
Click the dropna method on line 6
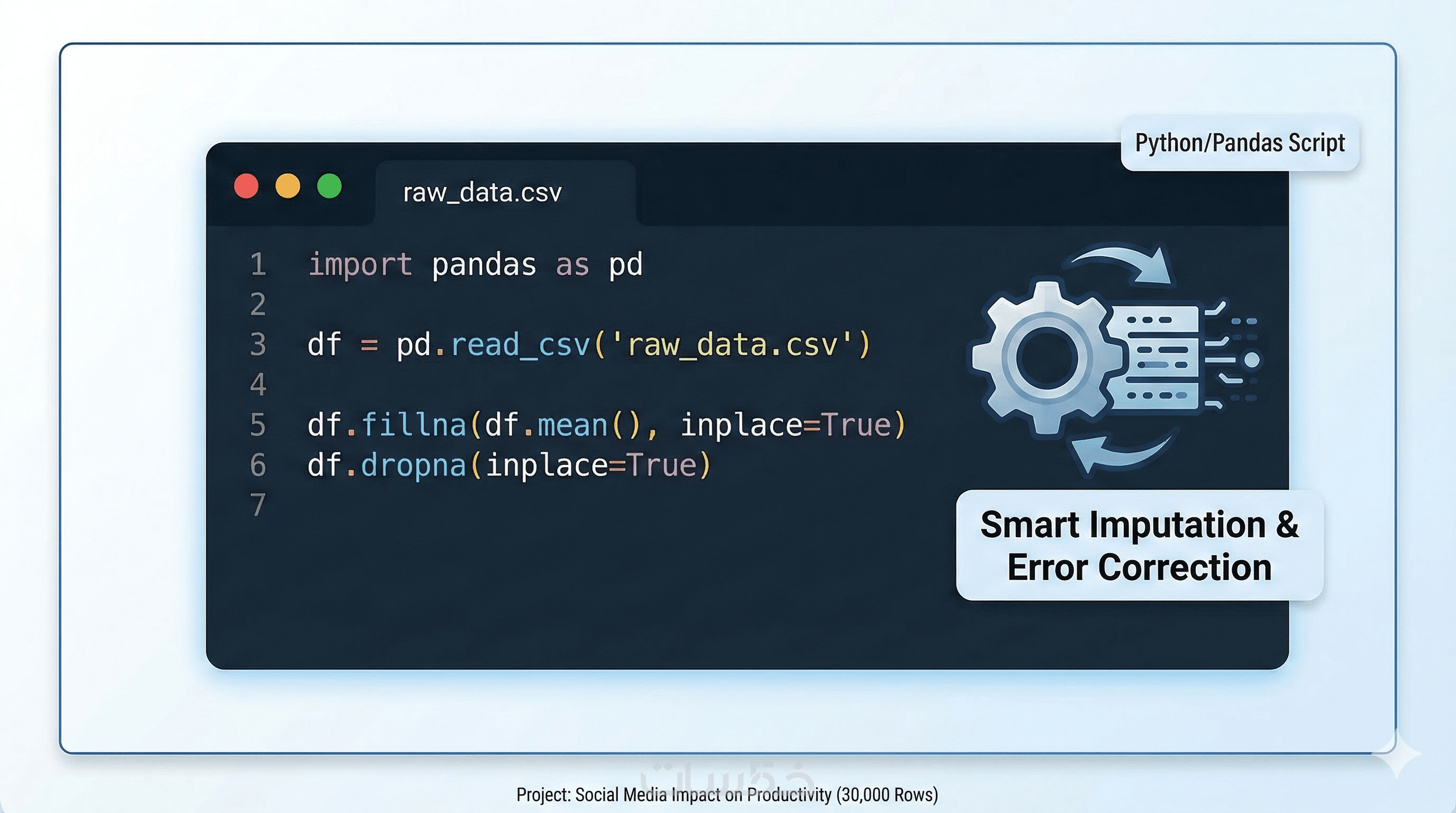coord(414,465)
